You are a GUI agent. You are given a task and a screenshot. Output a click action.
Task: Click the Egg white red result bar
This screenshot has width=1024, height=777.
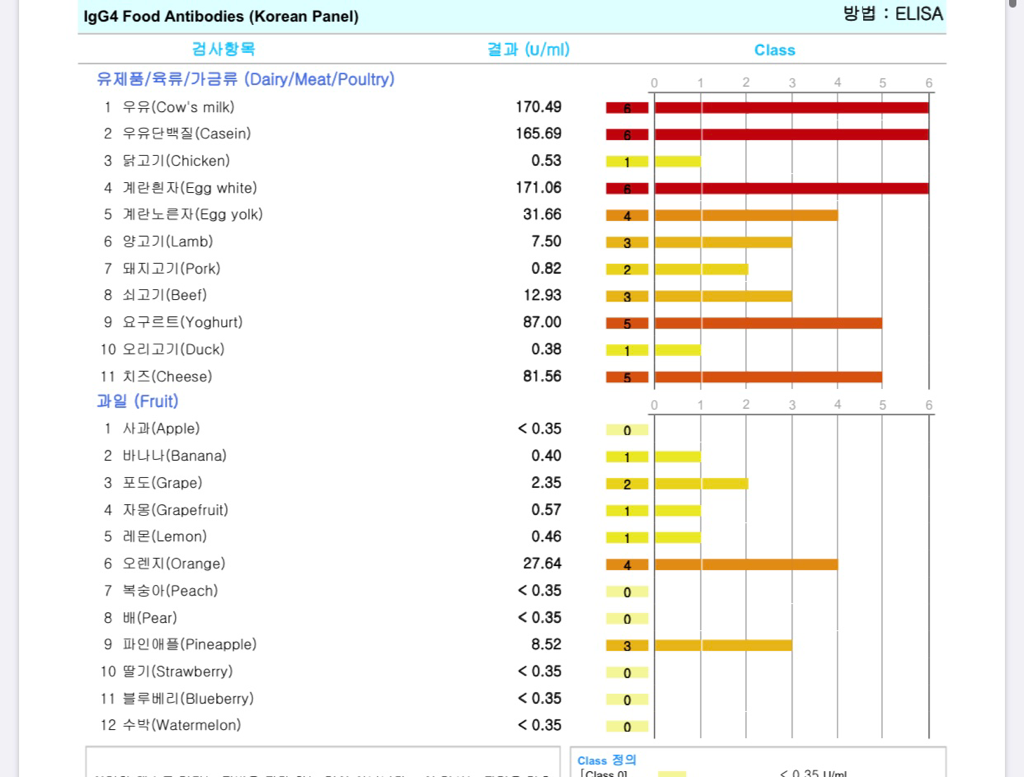[791, 188]
